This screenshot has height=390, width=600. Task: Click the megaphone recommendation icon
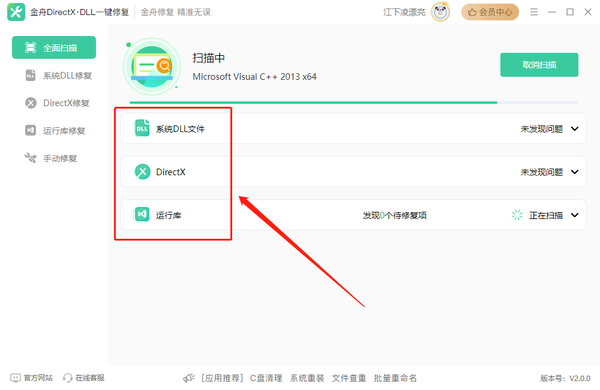189,378
